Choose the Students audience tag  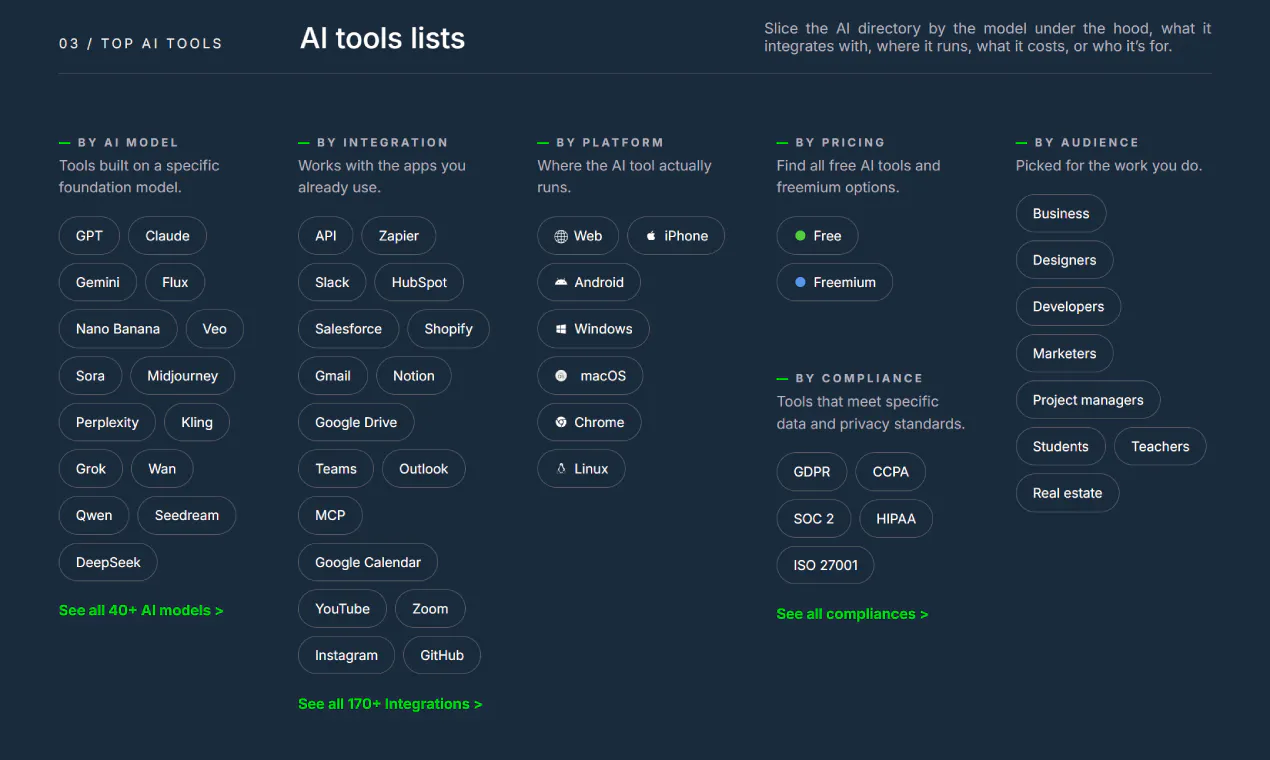coord(1061,447)
